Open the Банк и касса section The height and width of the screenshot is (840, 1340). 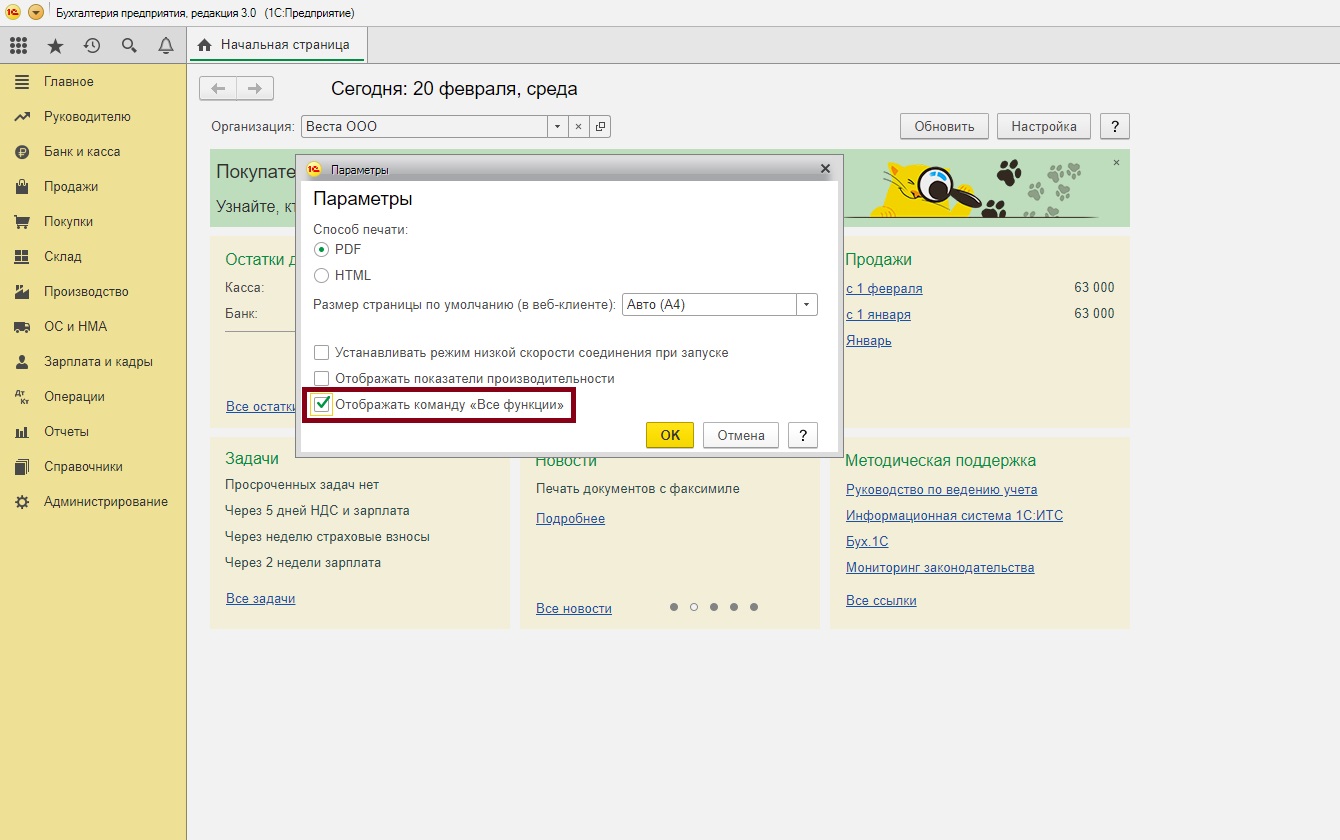[x=81, y=152]
